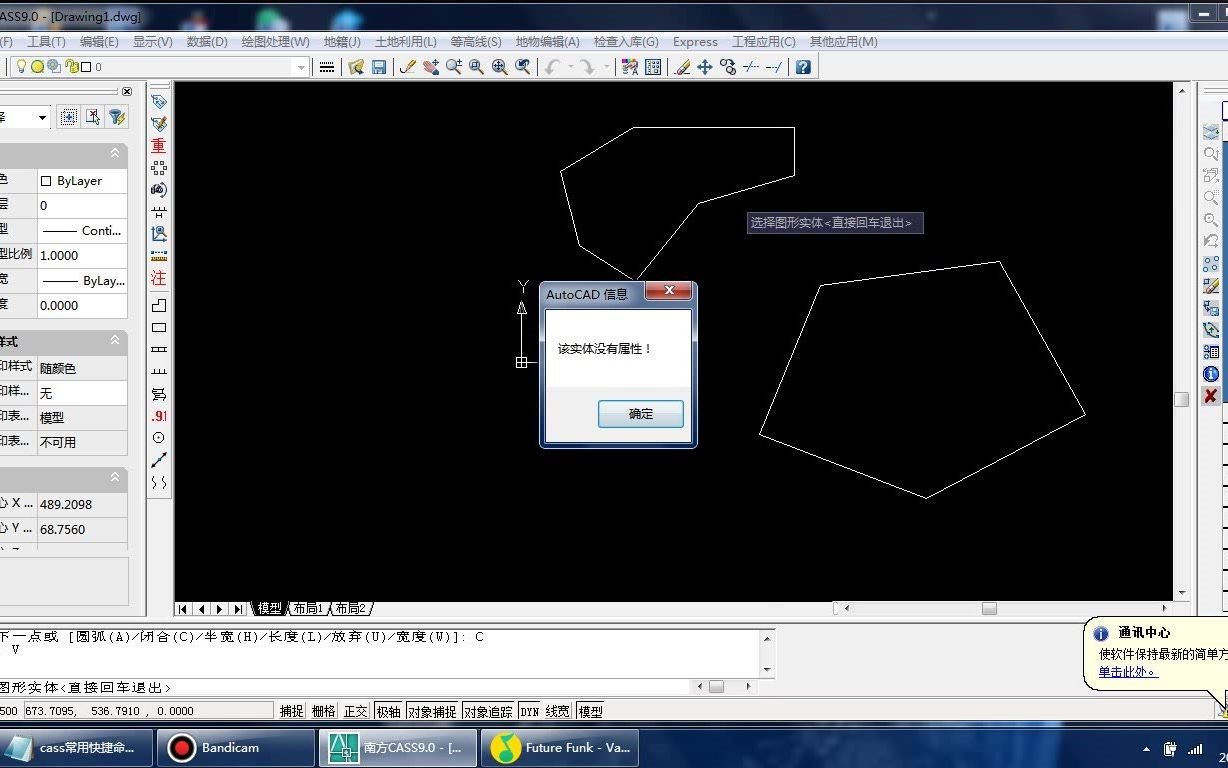Click the Conti... linetype property field

[82, 230]
